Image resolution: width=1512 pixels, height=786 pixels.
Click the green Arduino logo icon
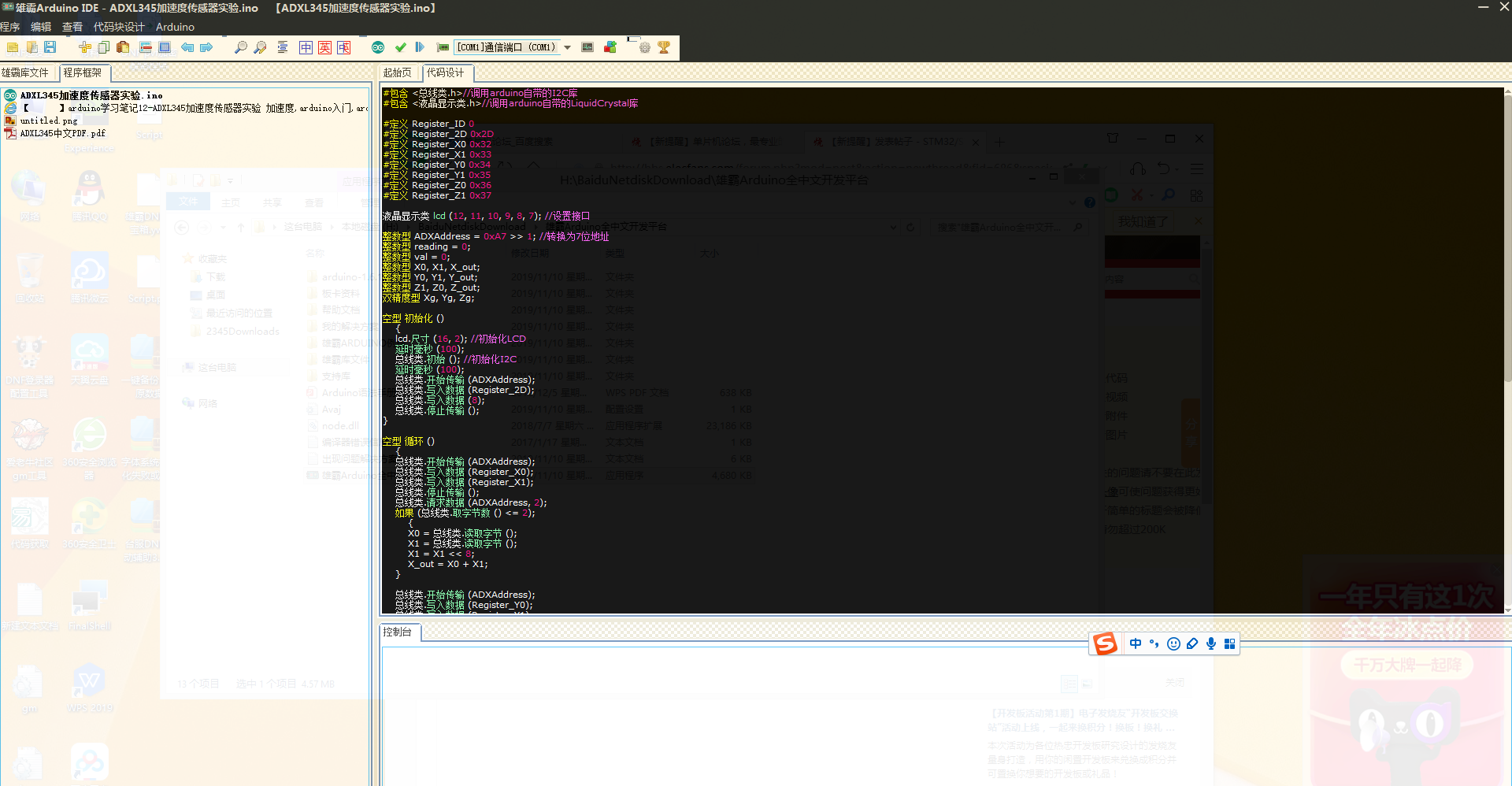tap(378, 47)
